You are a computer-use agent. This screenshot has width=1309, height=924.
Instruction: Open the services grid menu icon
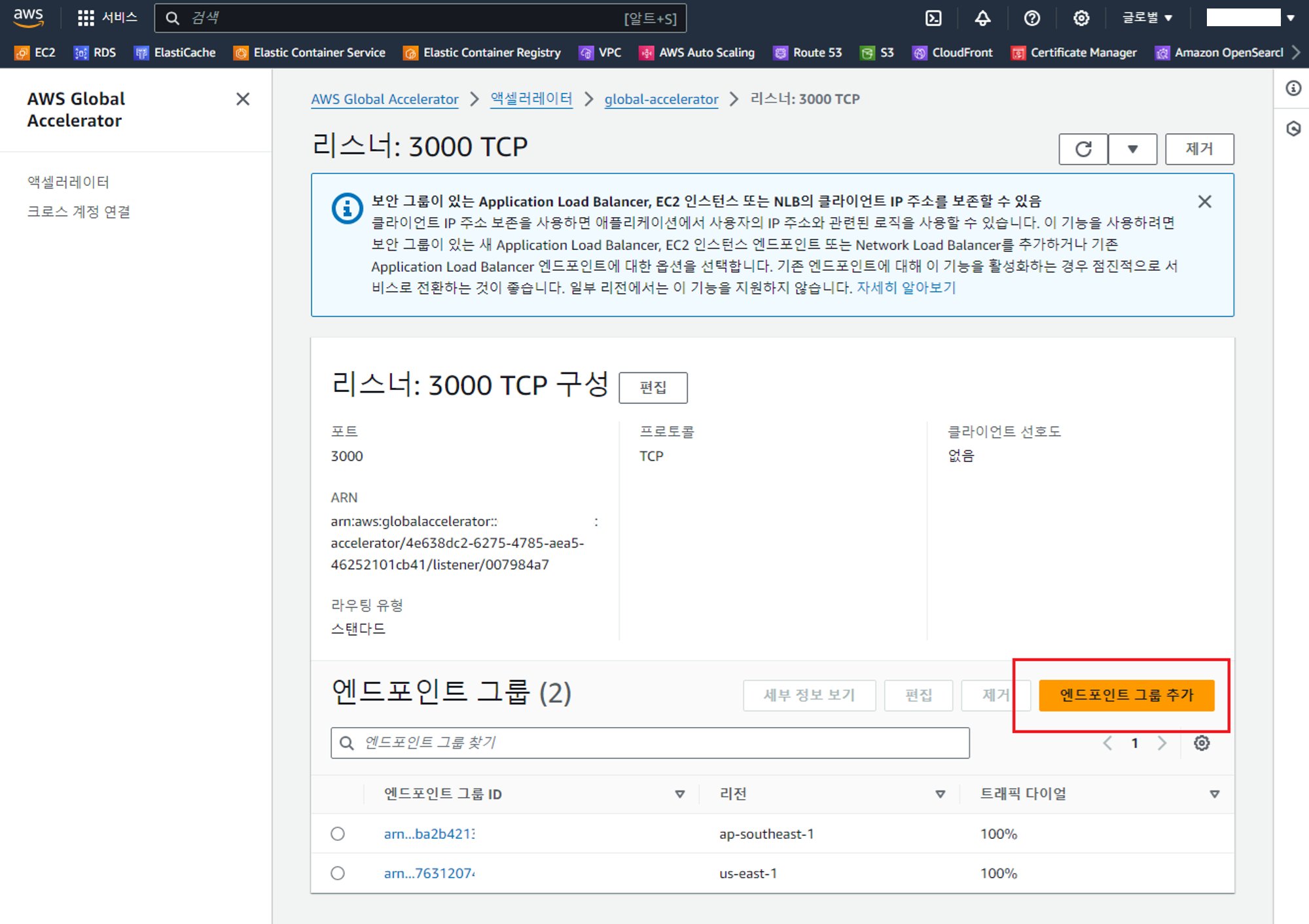pos(86,18)
